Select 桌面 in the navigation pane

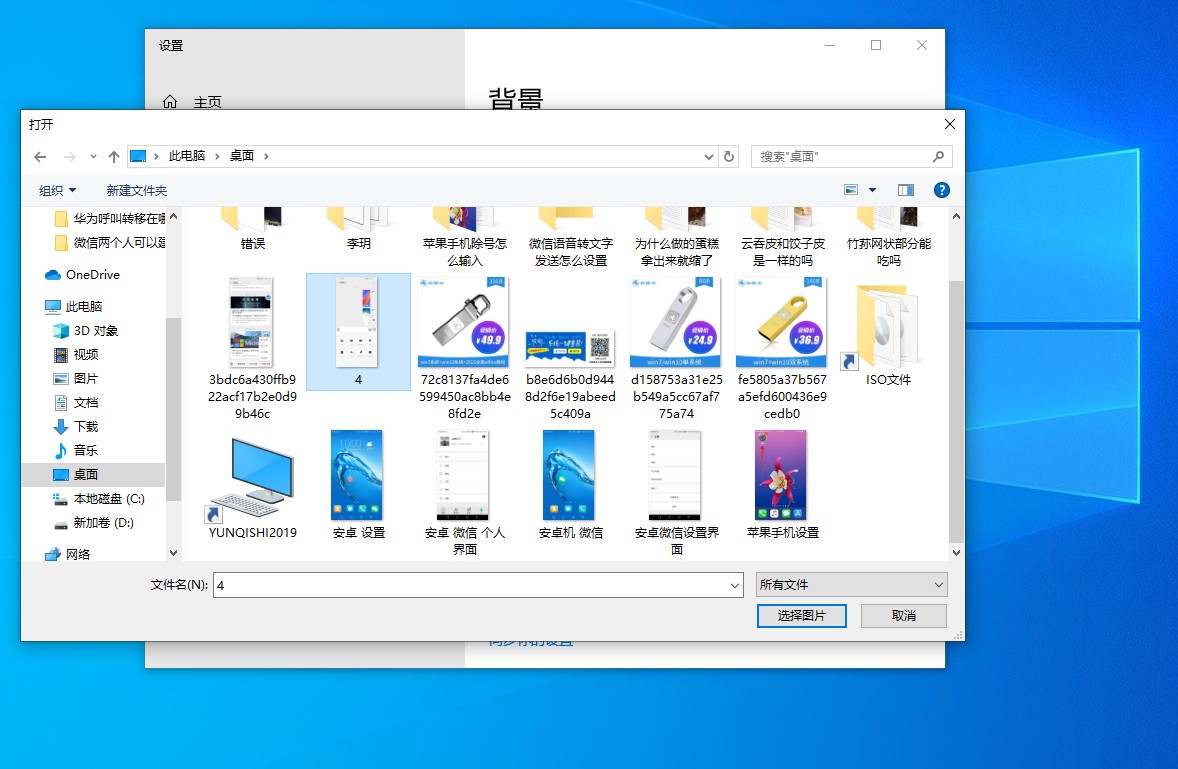94,475
